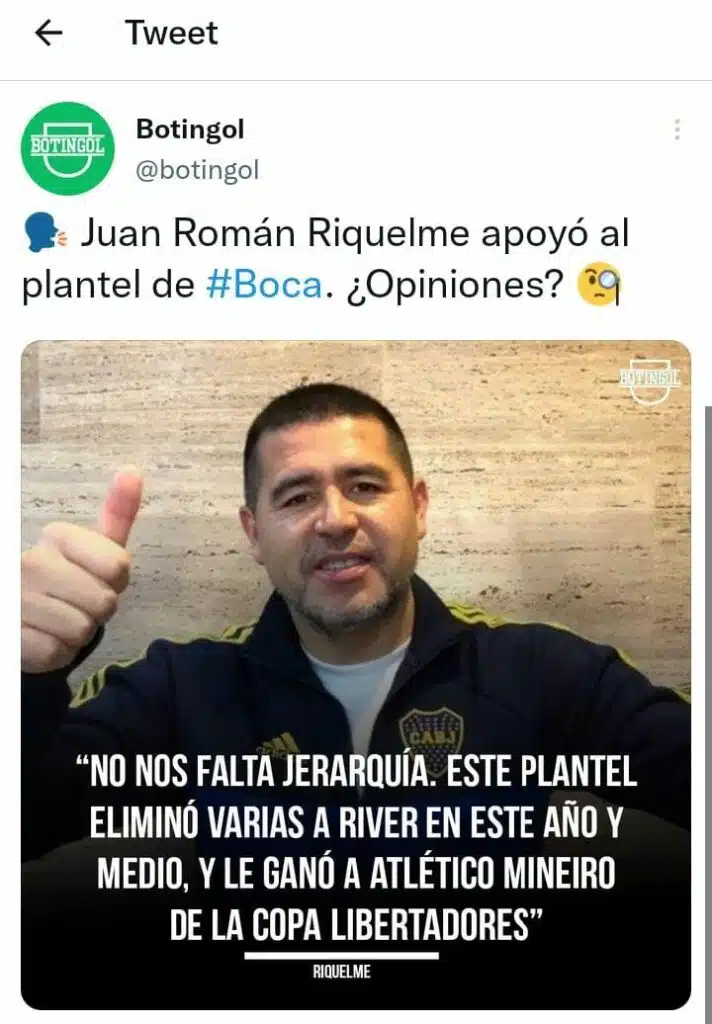Open the Riquelme quote image
This screenshot has width=712, height=1024.
[356, 675]
